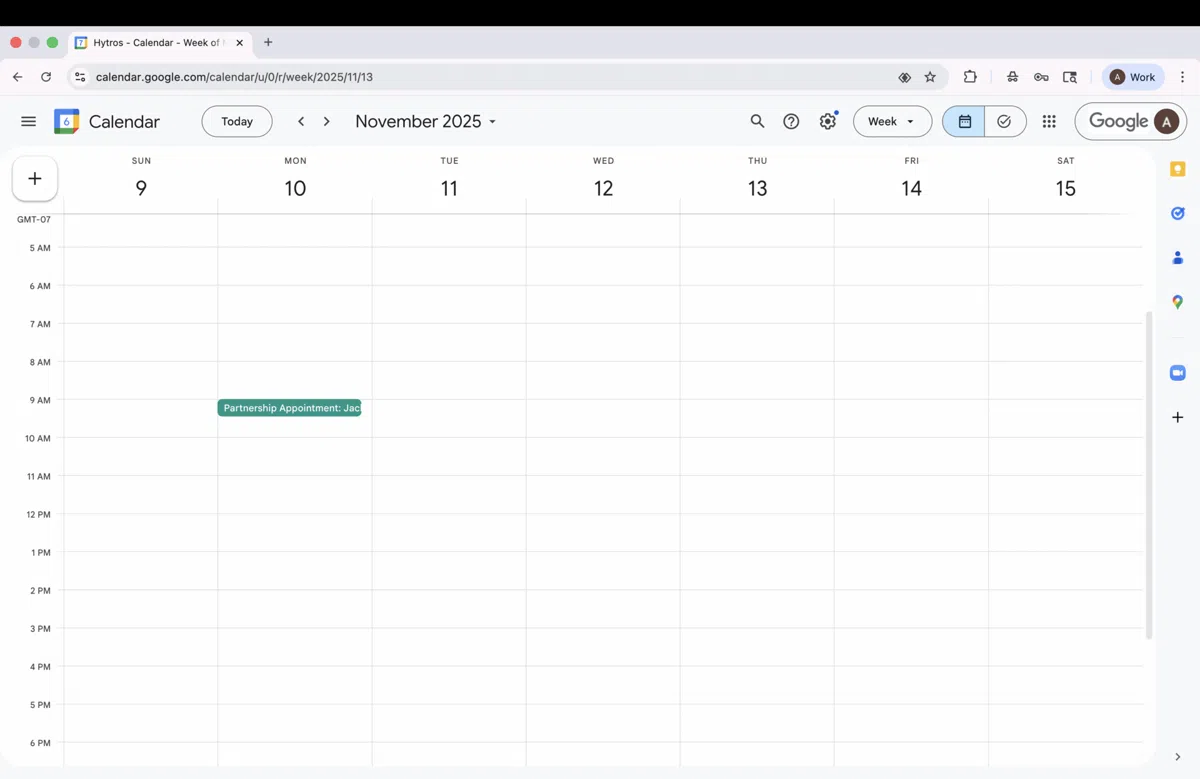Open Google Maps in side panel
This screenshot has width=1200, height=779.
1178,302
